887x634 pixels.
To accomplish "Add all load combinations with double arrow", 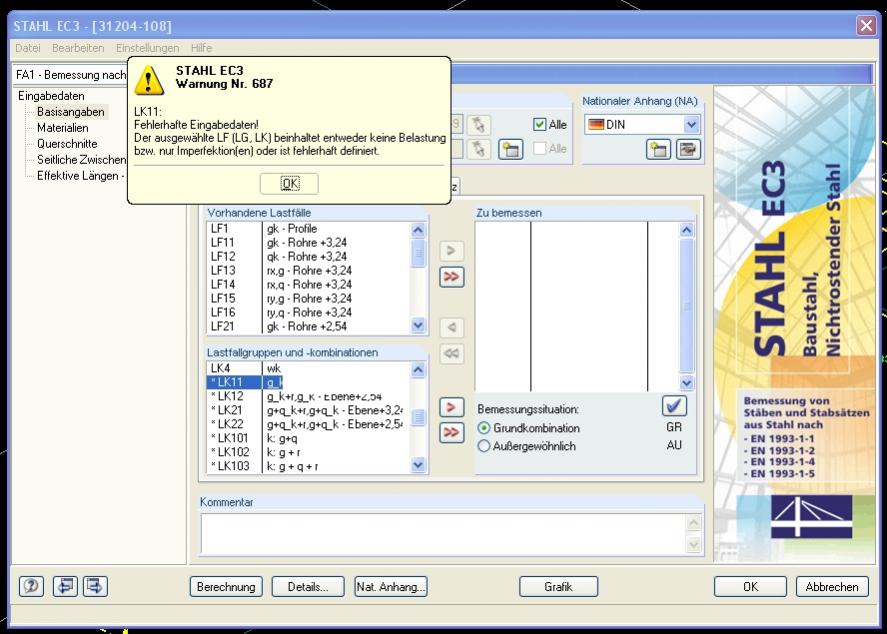I will 451,433.
